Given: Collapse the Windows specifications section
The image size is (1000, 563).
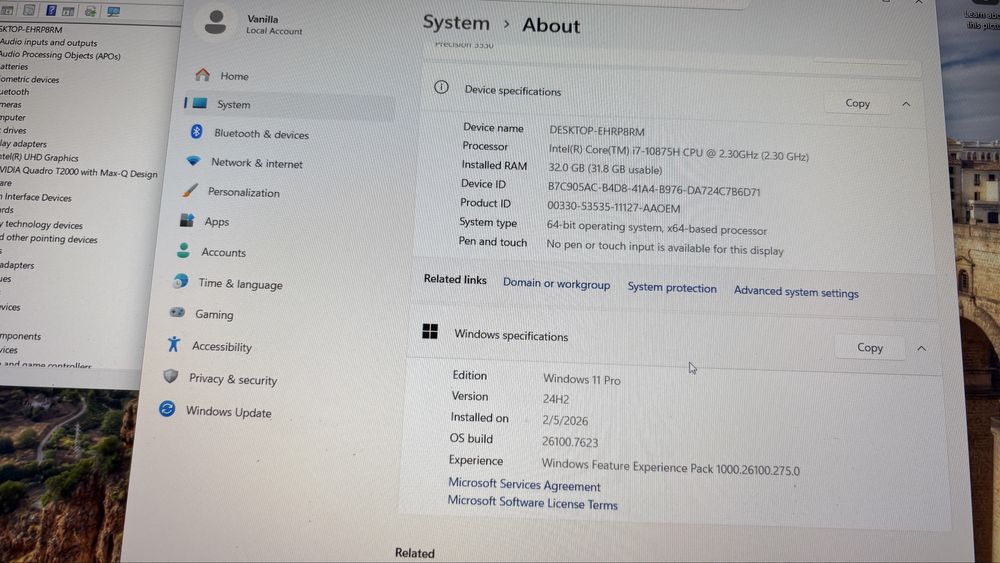Looking at the screenshot, I should point(922,349).
